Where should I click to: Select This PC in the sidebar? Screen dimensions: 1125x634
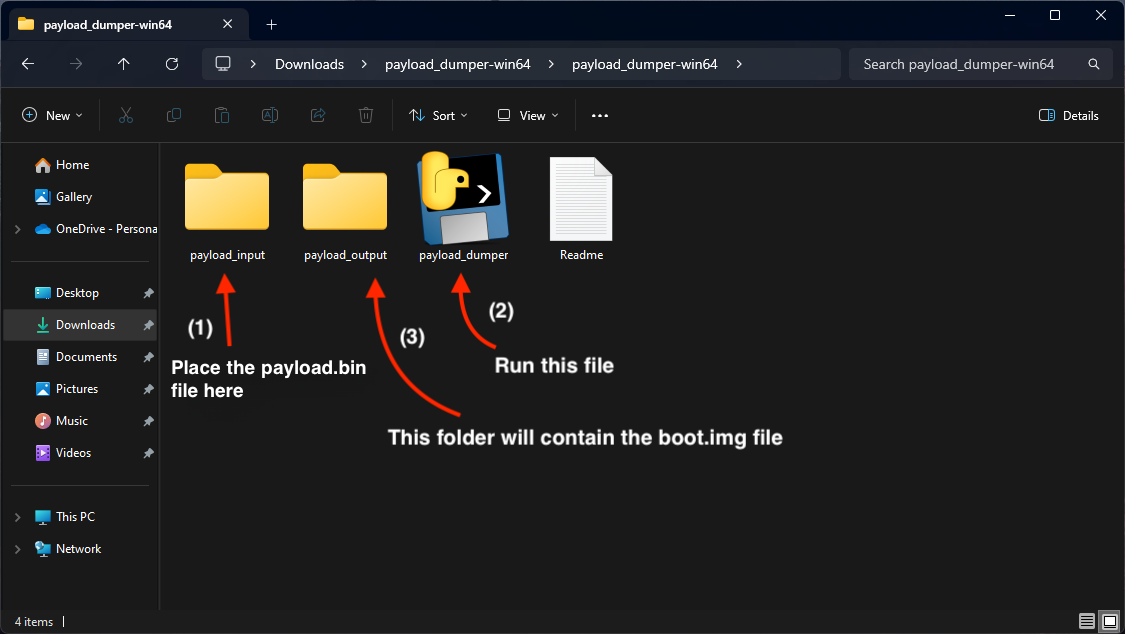75,516
